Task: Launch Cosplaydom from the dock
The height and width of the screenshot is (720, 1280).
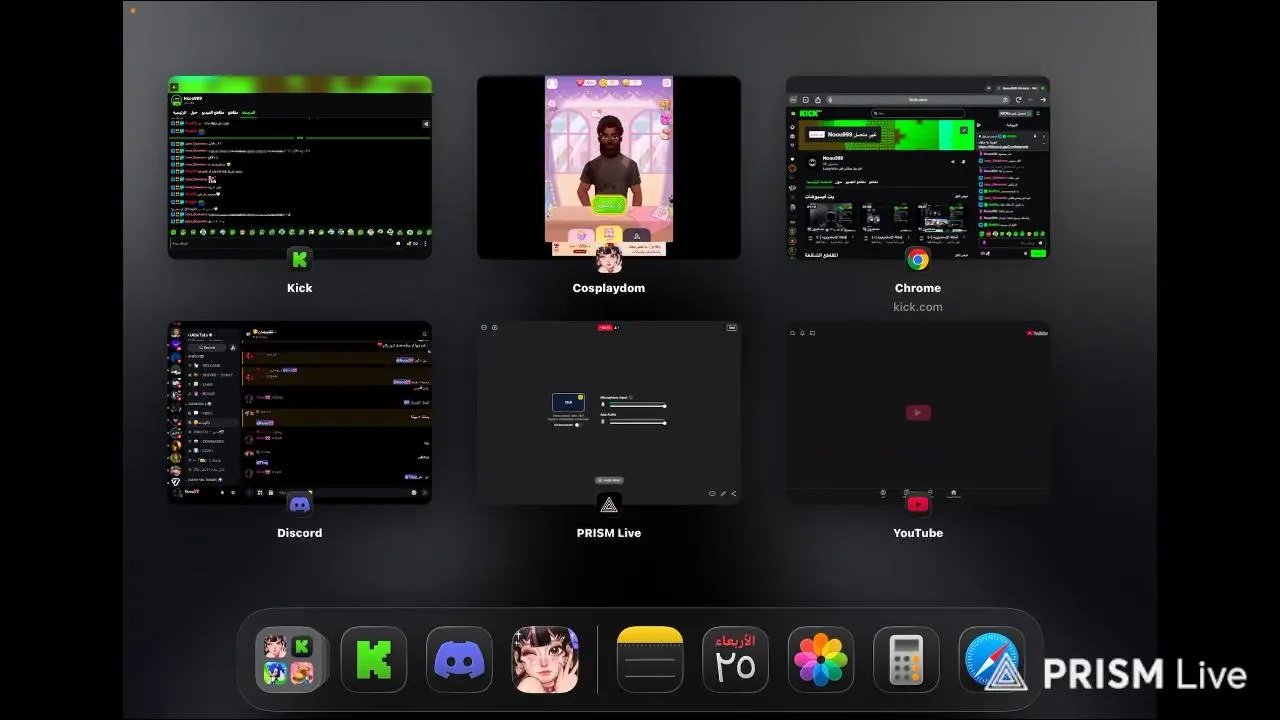Action: [x=545, y=660]
